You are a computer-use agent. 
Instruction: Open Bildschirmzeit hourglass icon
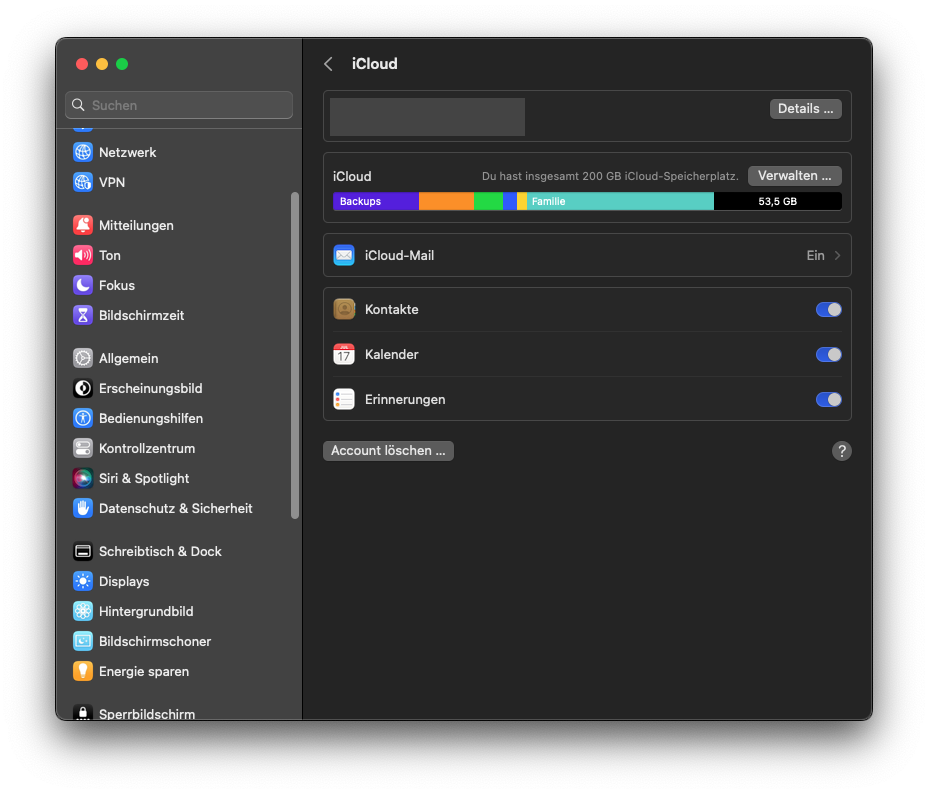point(83,315)
